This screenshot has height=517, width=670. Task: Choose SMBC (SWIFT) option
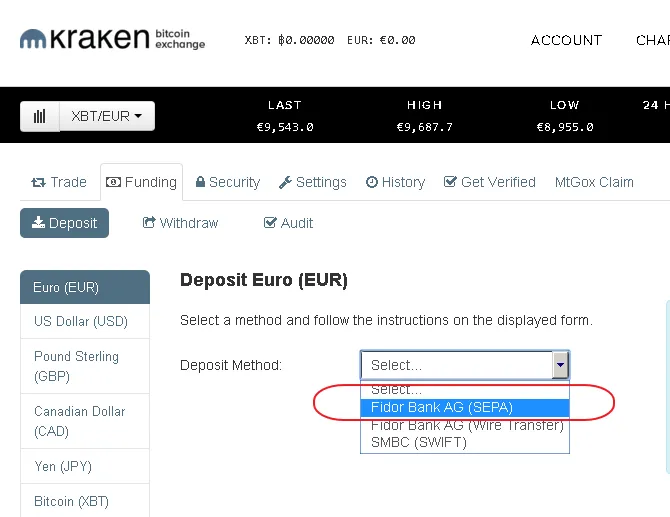465,442
